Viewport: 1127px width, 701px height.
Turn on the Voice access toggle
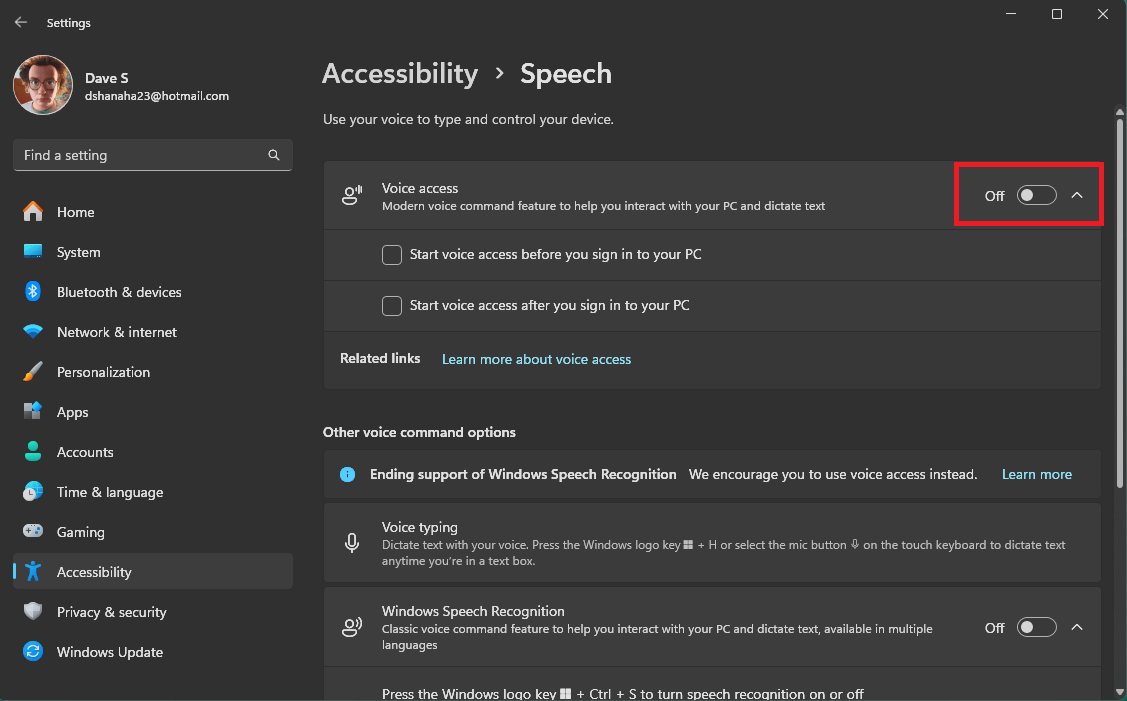[1036, 195]
